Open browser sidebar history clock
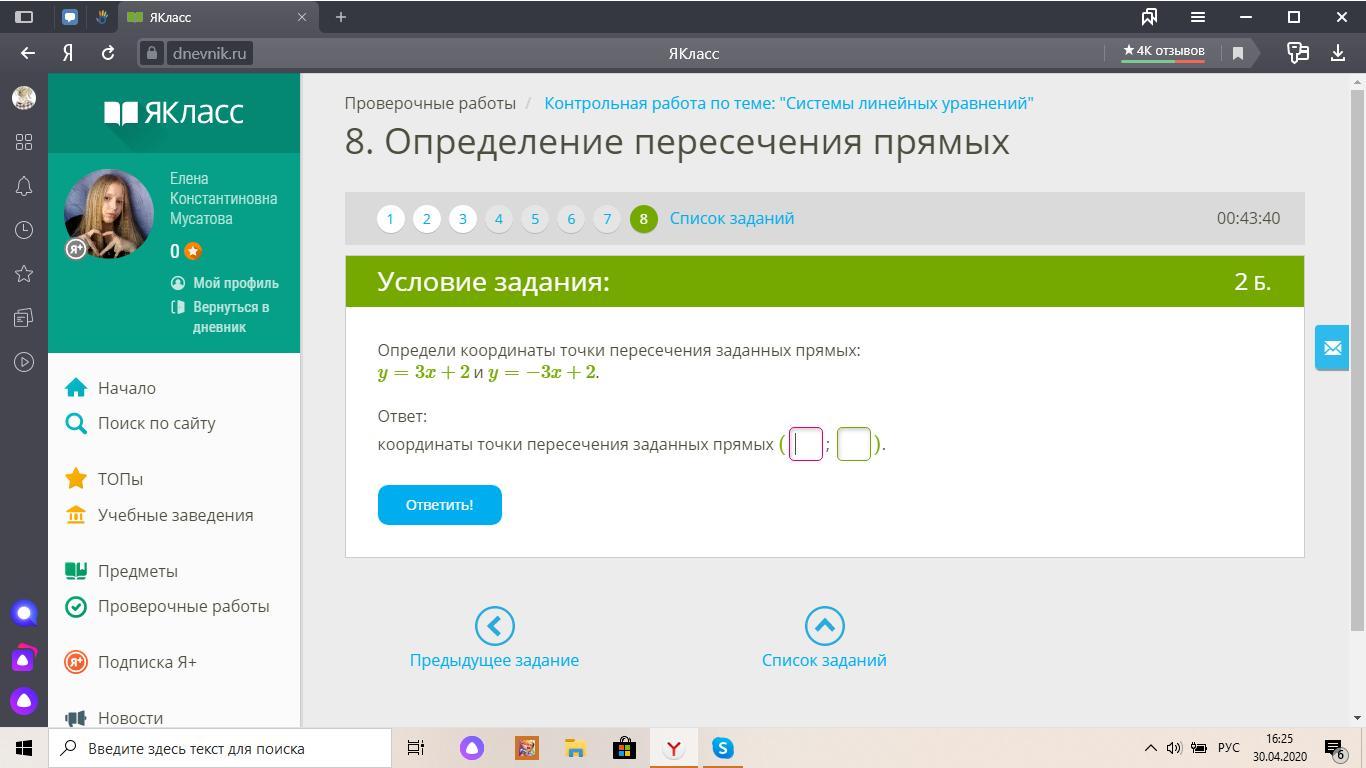Image resolution: width=1366 pixels, height=768 pixels. point(24,230)
